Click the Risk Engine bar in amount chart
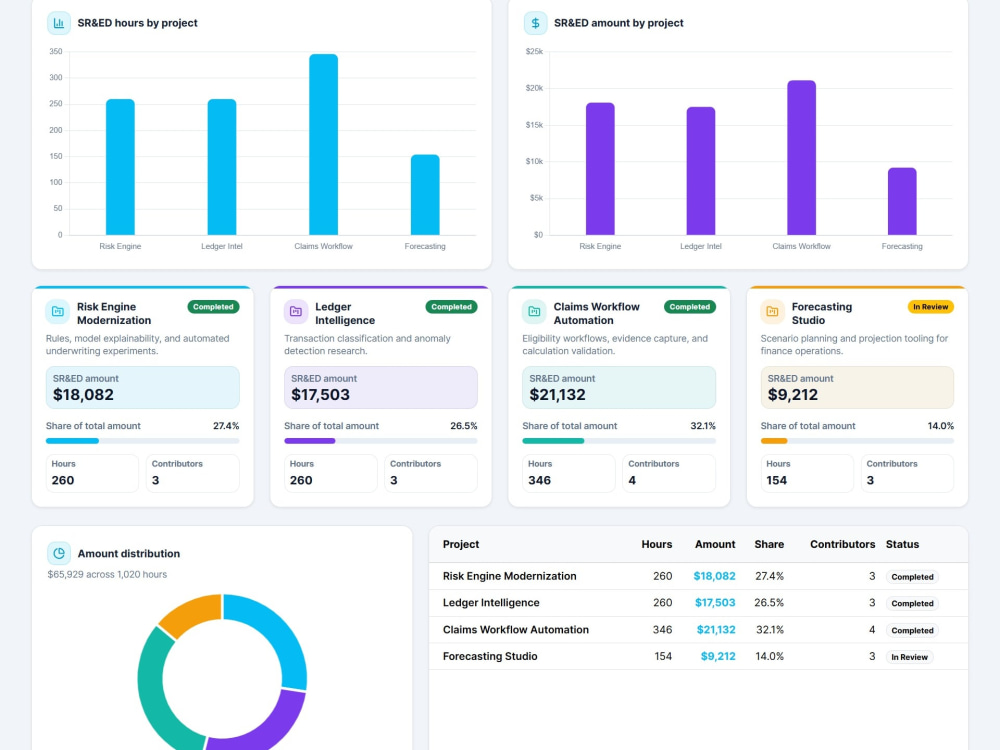1000x750 pixels. tap(600, 169)
